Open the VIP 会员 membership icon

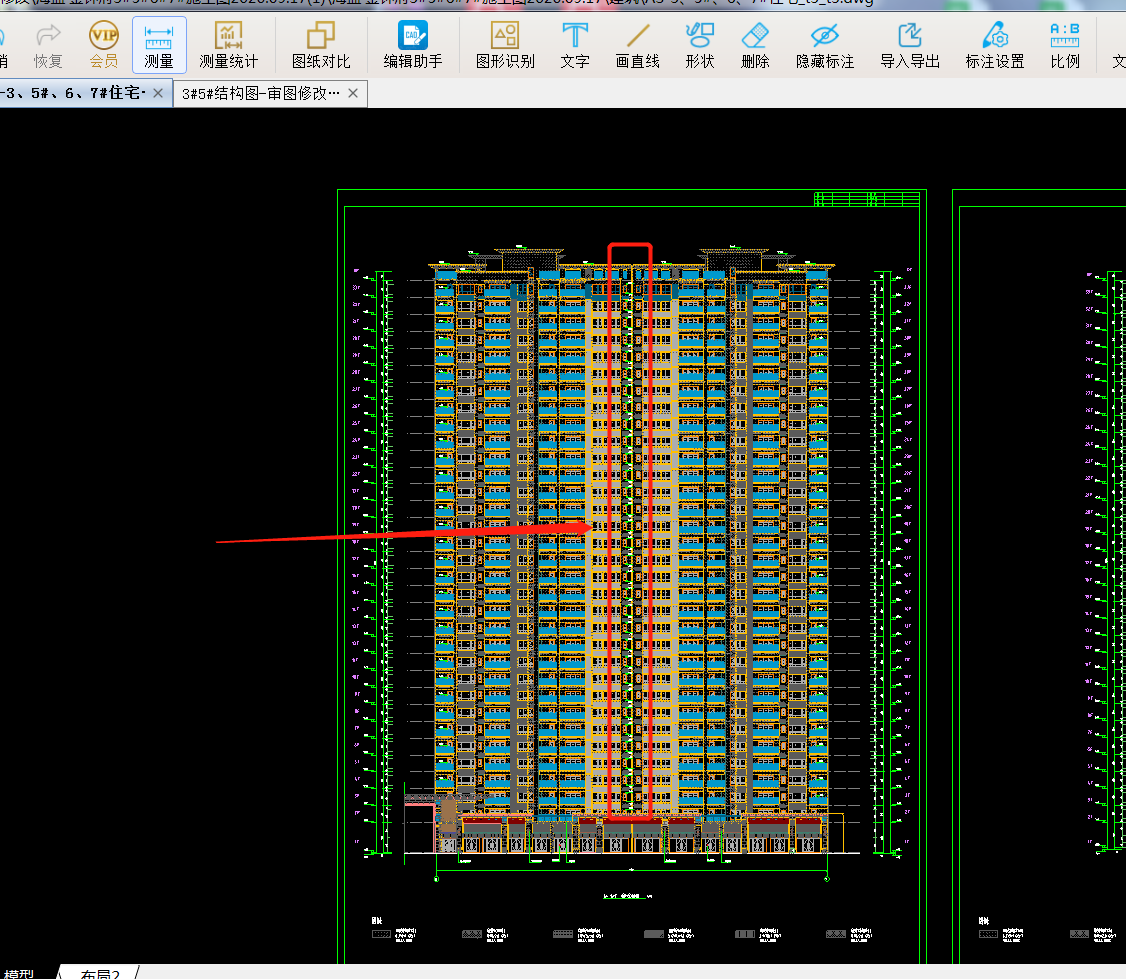[x=103, y=46]
